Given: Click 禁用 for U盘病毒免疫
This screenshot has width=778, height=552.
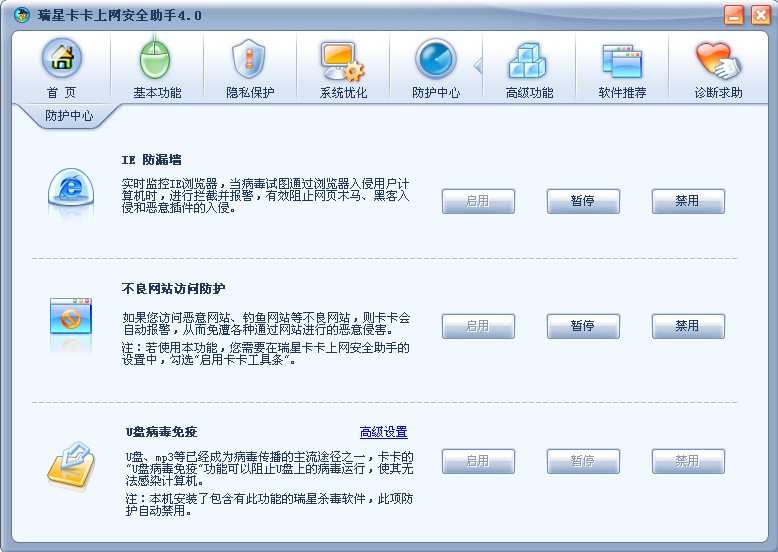Looking at the screenshot, I should pyautogui.click(x=688, y=461).
